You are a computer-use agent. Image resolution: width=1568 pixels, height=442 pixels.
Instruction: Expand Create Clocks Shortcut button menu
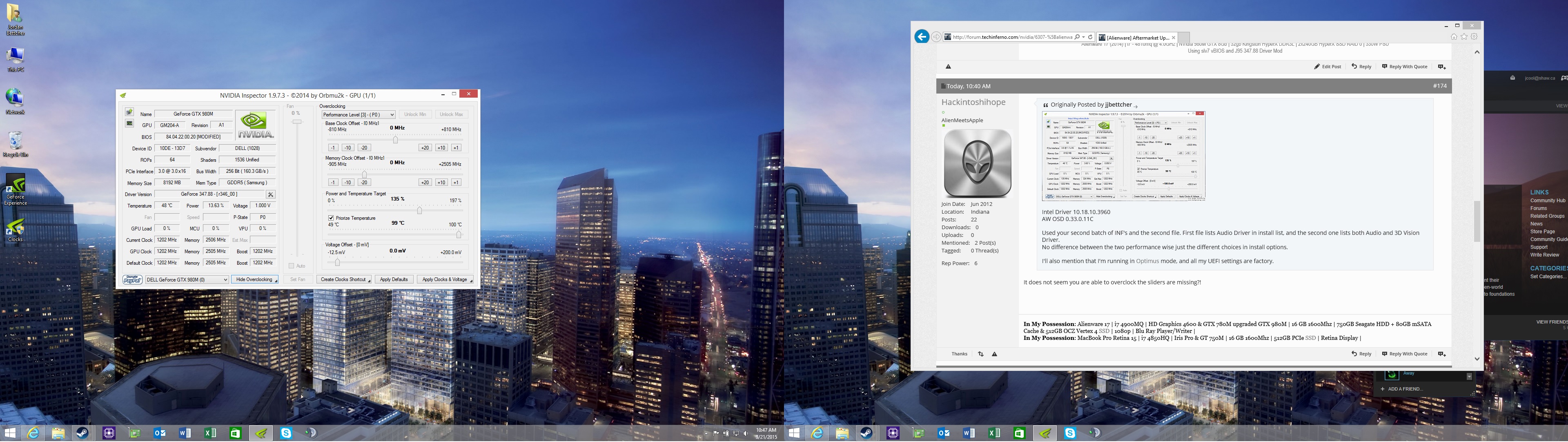pyautogui.click(x=369, y=281)
